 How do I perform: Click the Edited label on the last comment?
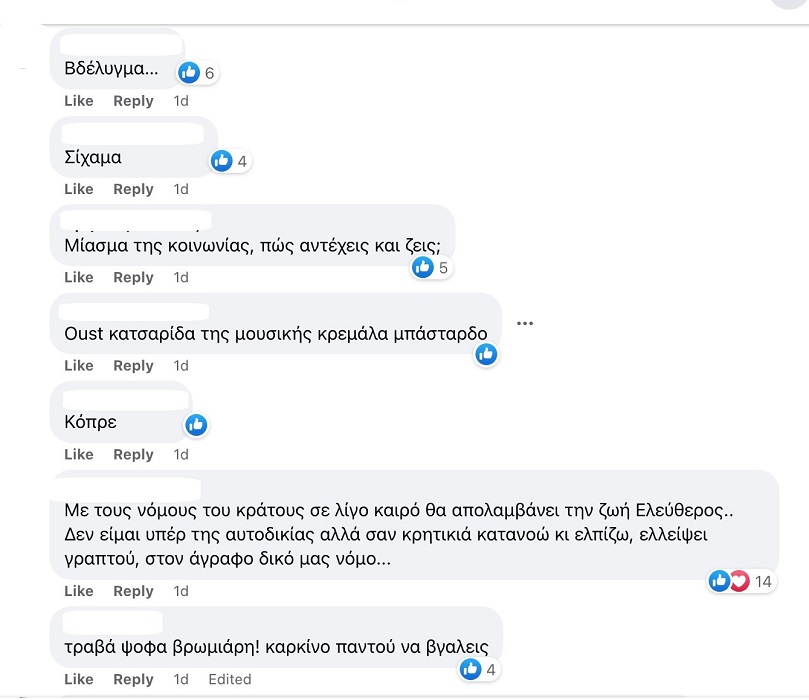click(230, 679)
